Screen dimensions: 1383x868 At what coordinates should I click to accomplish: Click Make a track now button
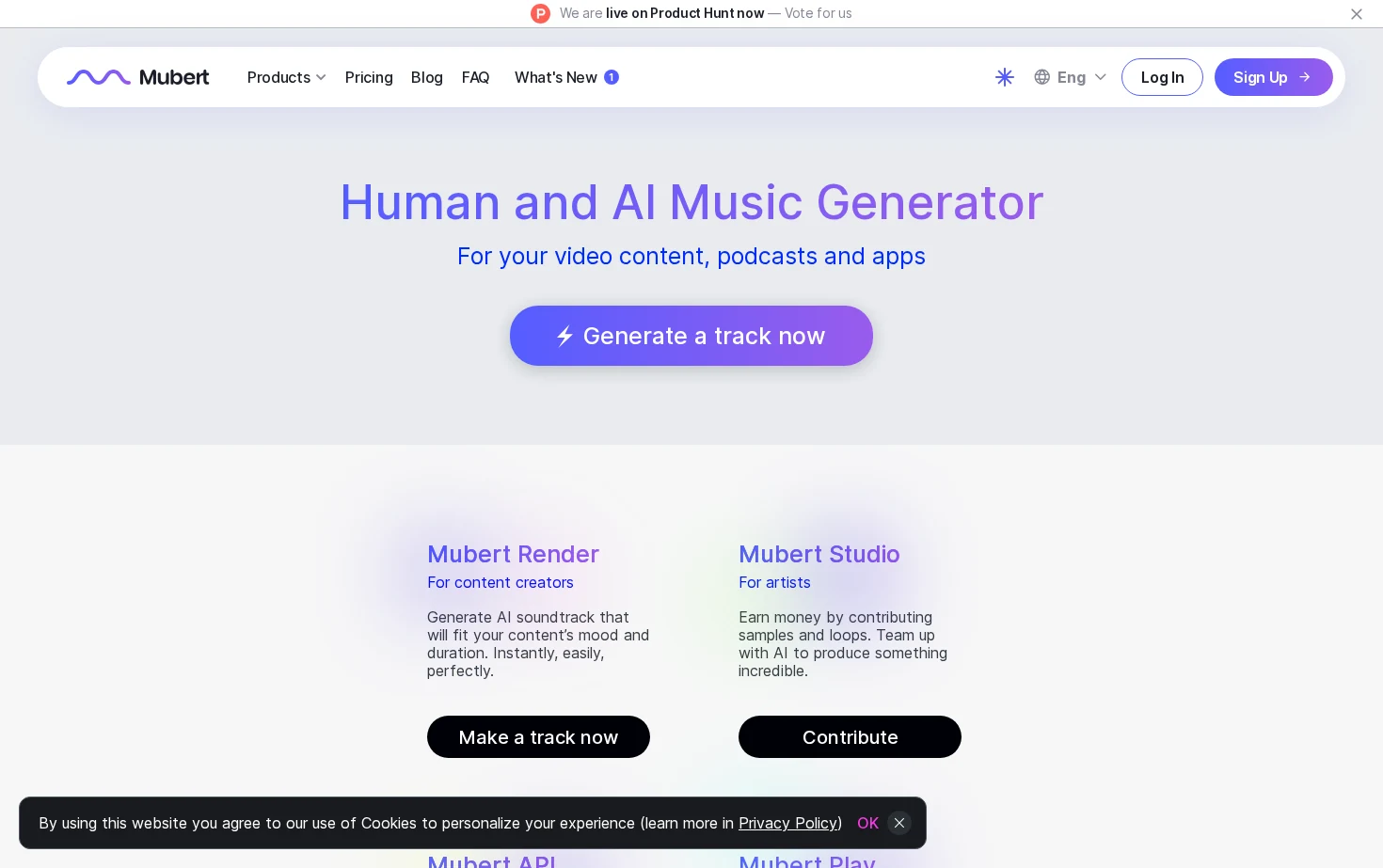click(538, 737)
